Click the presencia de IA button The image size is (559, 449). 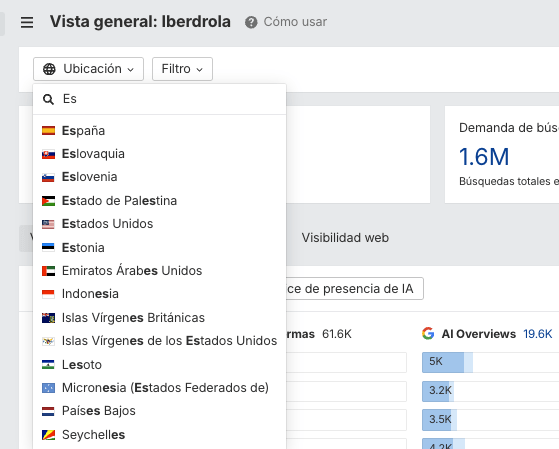(355, 289)
